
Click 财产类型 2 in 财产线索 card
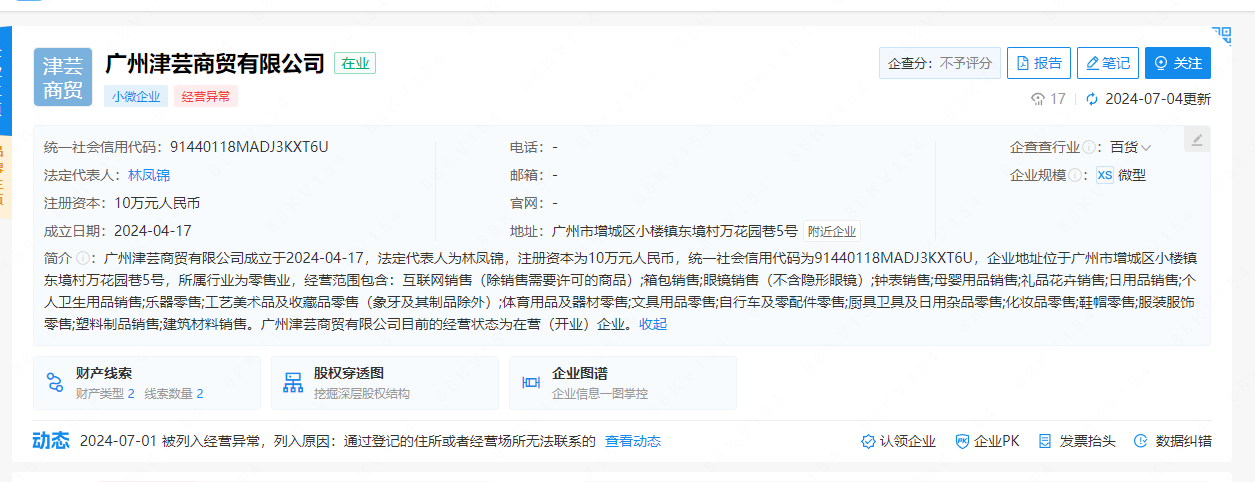(105, 394)
